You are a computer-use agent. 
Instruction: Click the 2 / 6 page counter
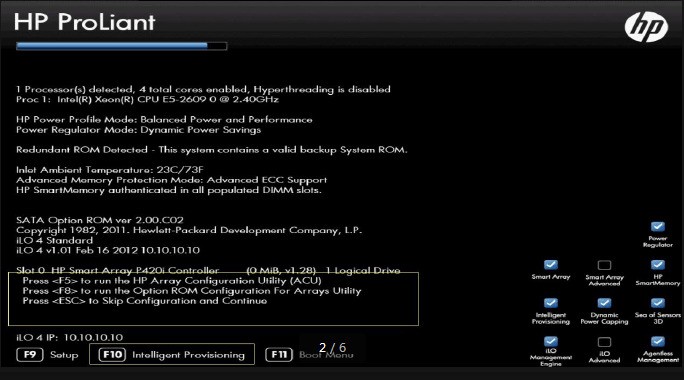pyautogui.click(x=332, y=348)
